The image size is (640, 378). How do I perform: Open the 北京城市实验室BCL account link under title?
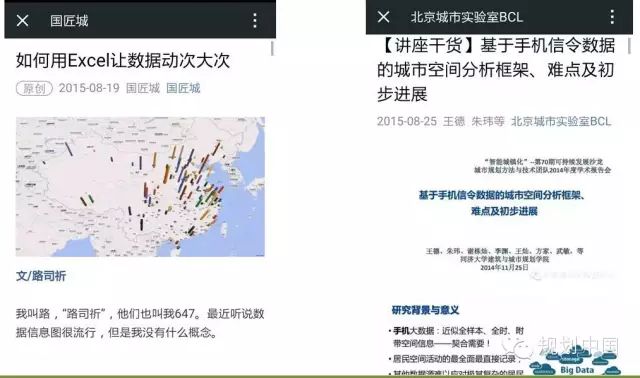(x=561, y=121)
